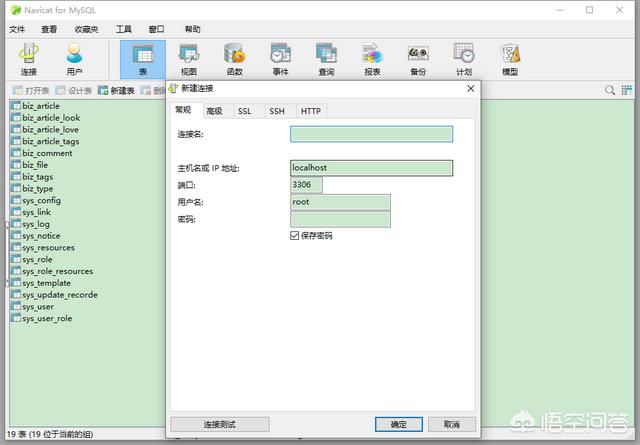
Task: Switch view with the grid icon
Action: pos(627,90)
